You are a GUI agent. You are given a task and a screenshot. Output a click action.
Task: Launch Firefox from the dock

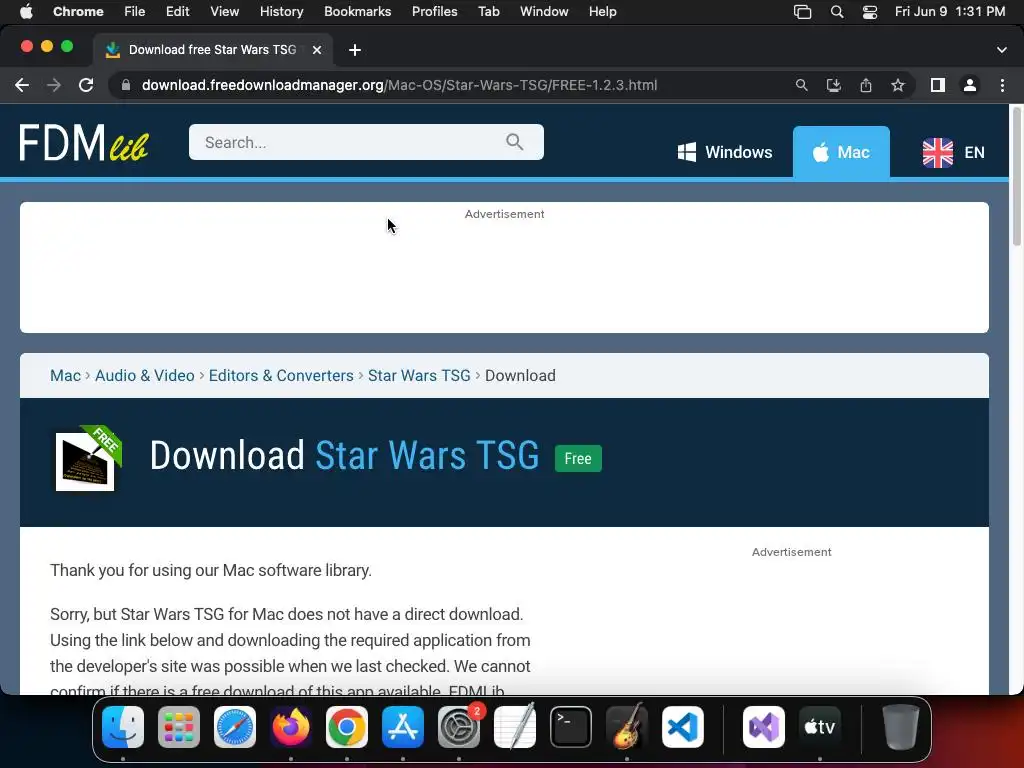coord(291,727)
